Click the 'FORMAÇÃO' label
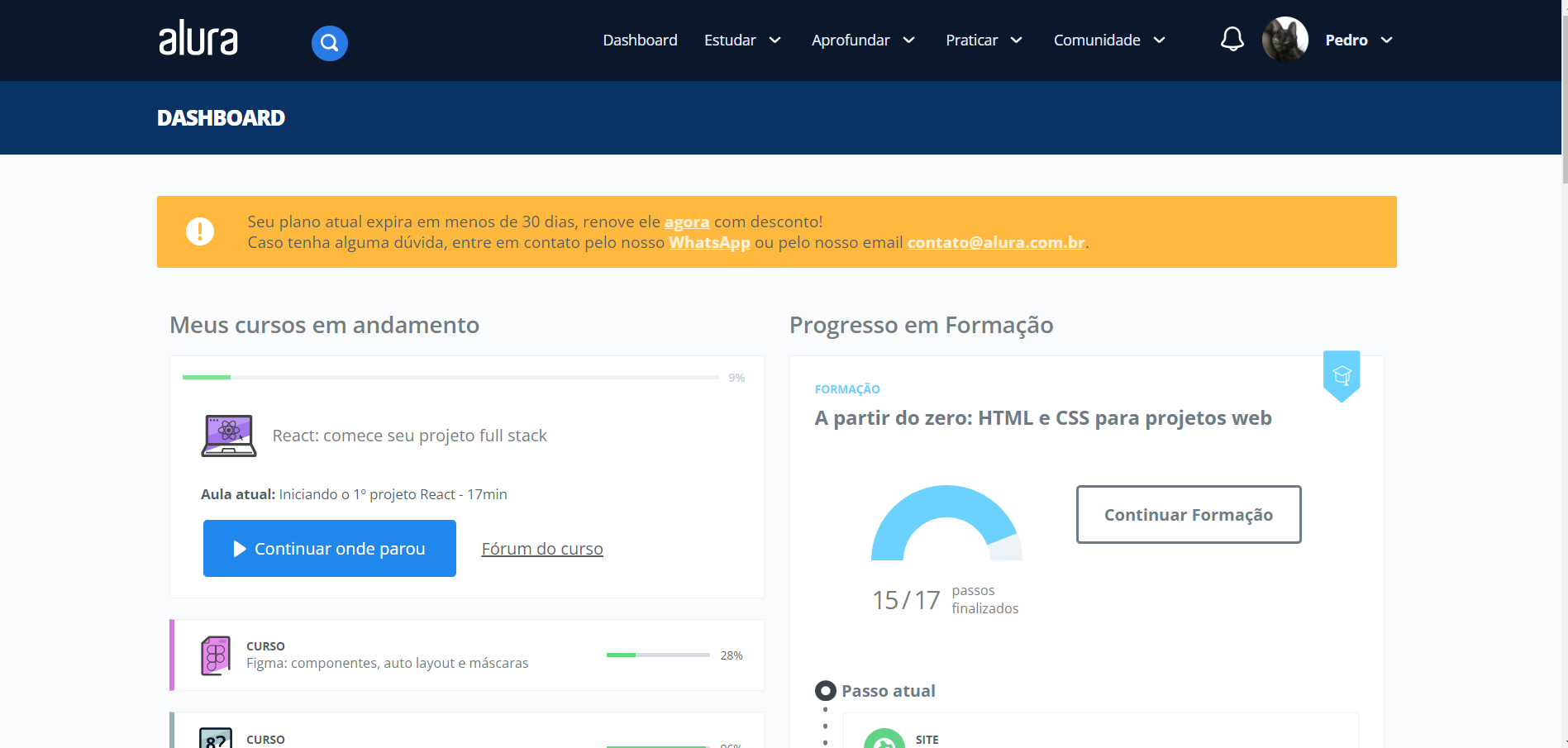 click(847, 389)
